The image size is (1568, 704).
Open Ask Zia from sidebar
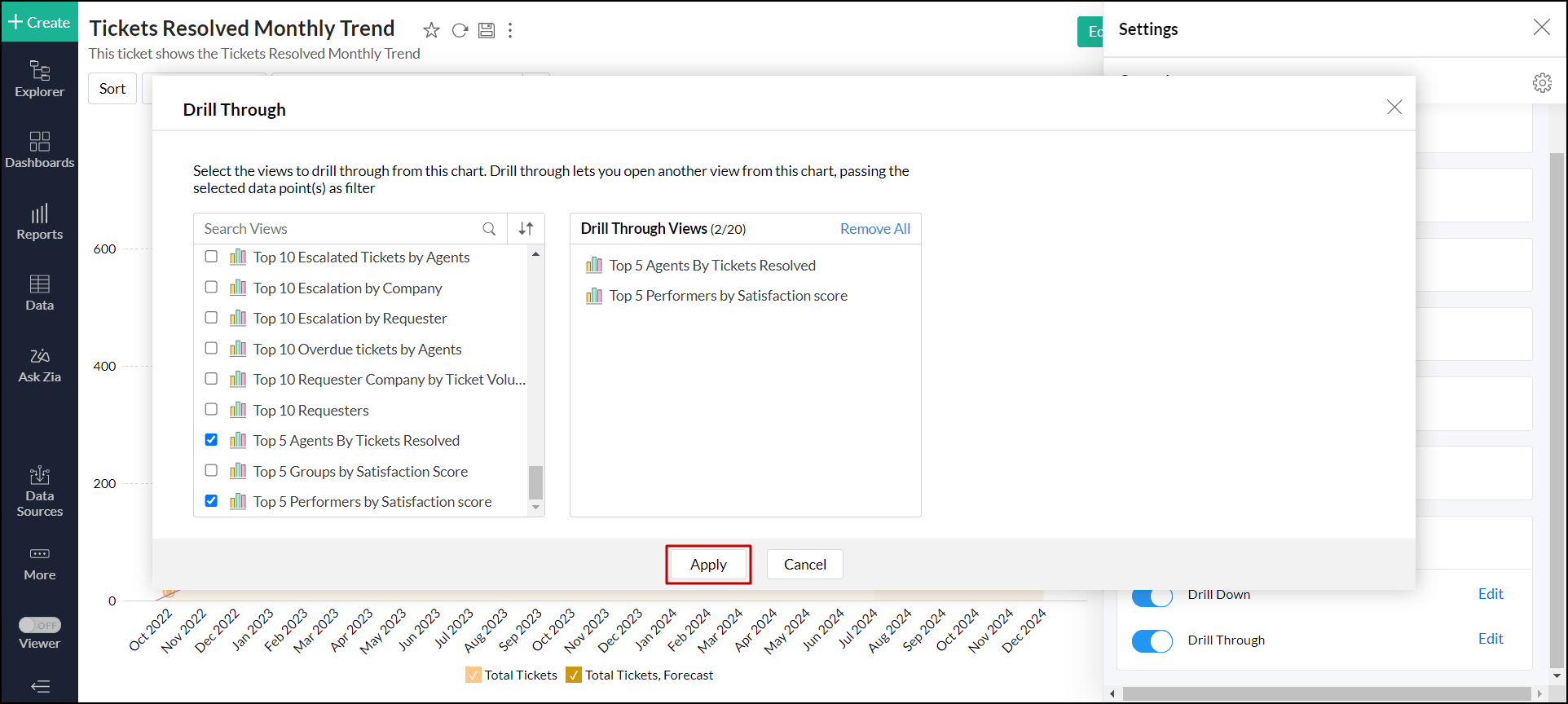pyautogui.click(x=39, y=365)
